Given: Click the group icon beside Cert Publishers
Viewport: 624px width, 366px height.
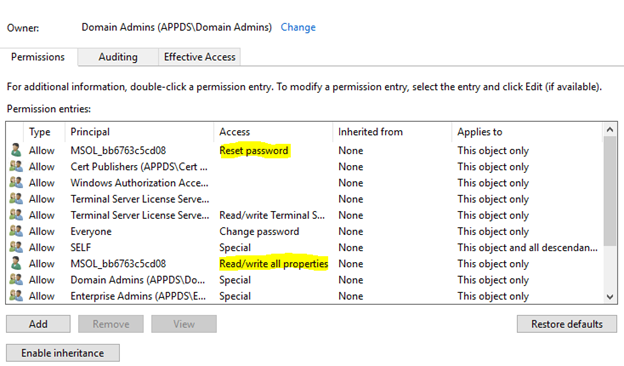Looking at the screenshot, I should [16, 166].
